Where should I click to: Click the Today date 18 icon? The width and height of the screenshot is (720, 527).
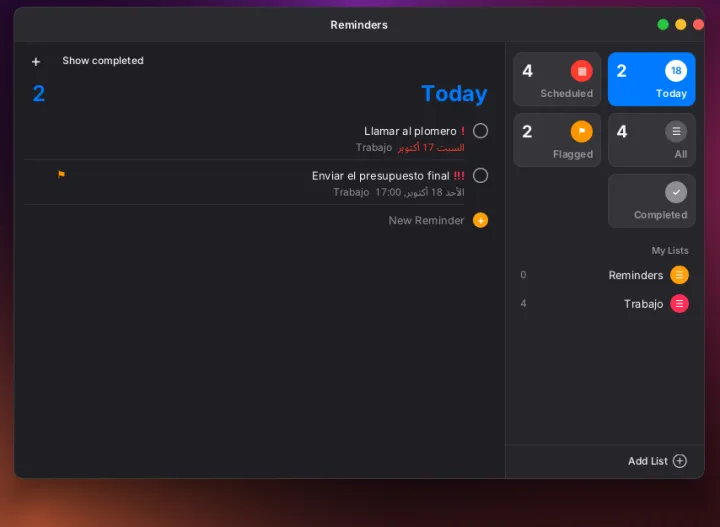(x=676, y=71)
